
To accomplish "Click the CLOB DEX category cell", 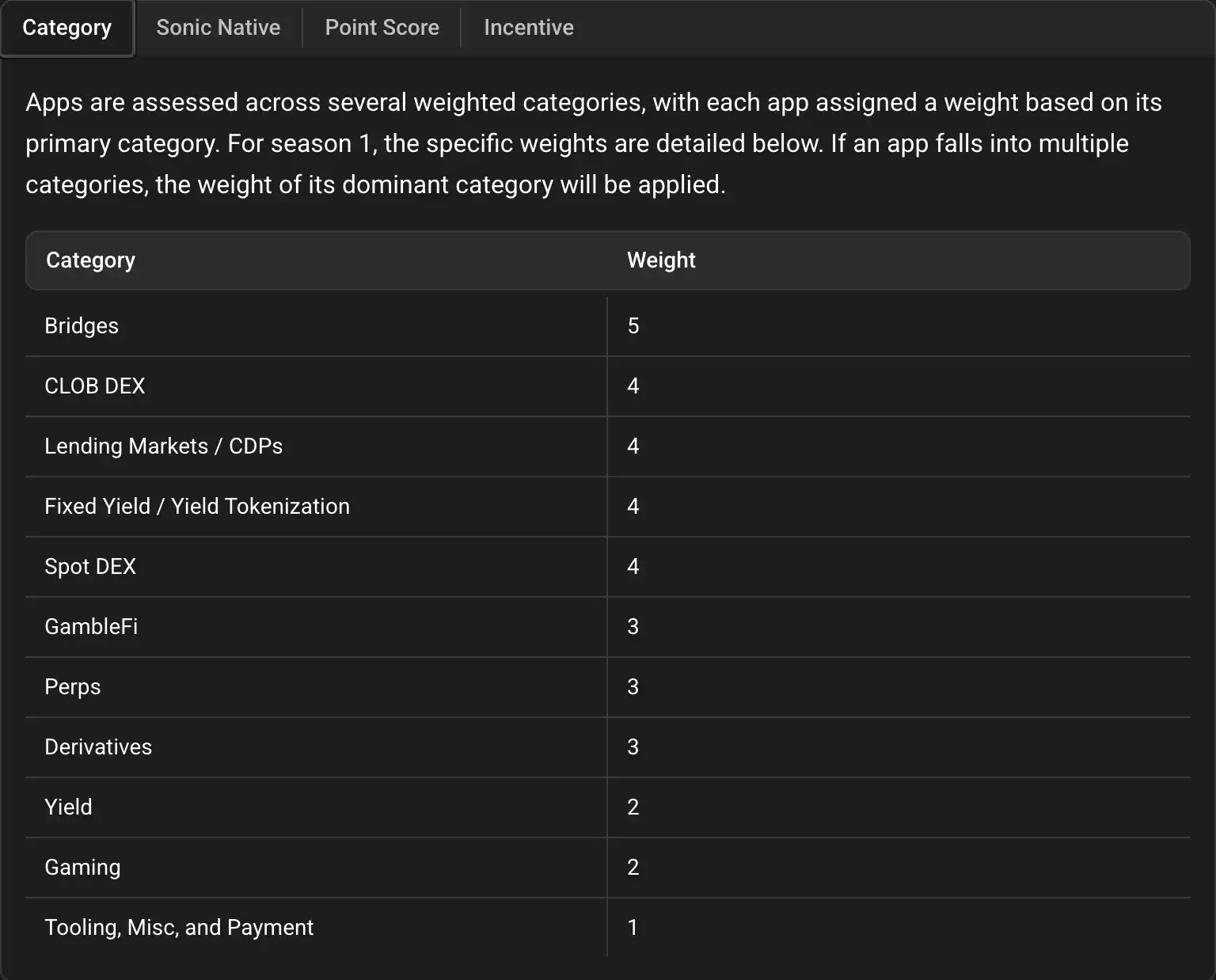I will (x=95, y=386).
